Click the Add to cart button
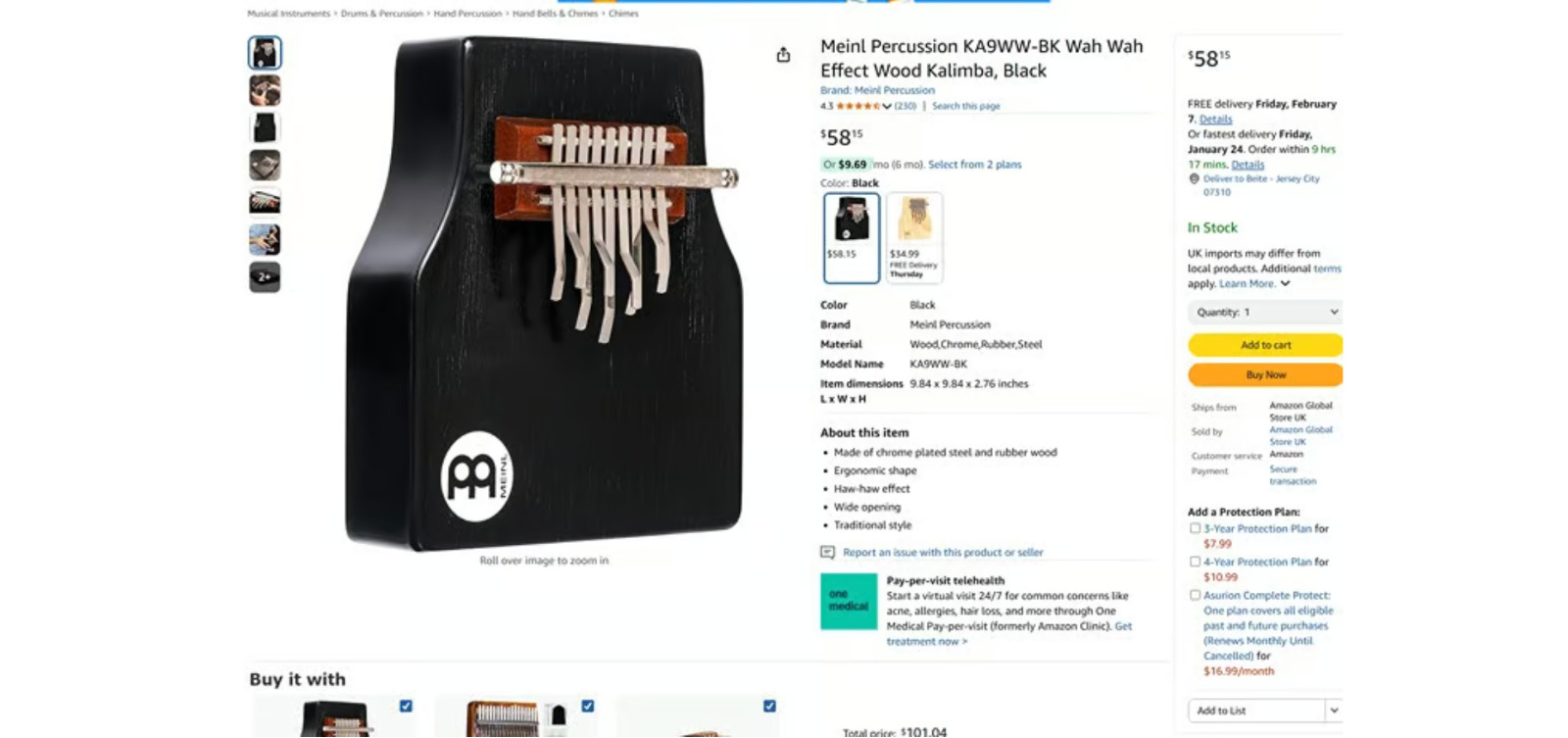This screenshot has height=738, width=1568. [1265, 345]
